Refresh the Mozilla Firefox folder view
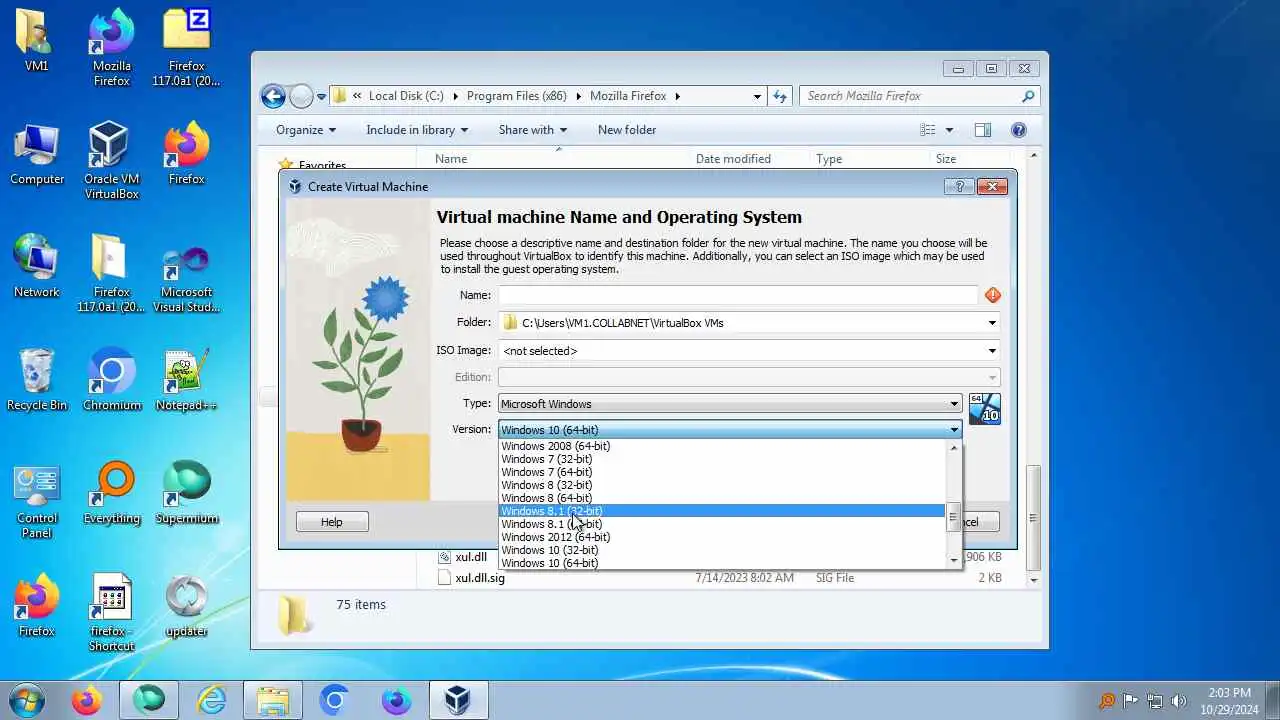Viewport: 1280px width, 720px height. click(781, 96)
